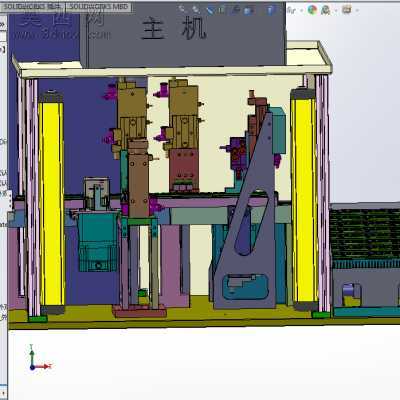Switch to the SOLIDWORKS 插件 tab

click(33, 6)
